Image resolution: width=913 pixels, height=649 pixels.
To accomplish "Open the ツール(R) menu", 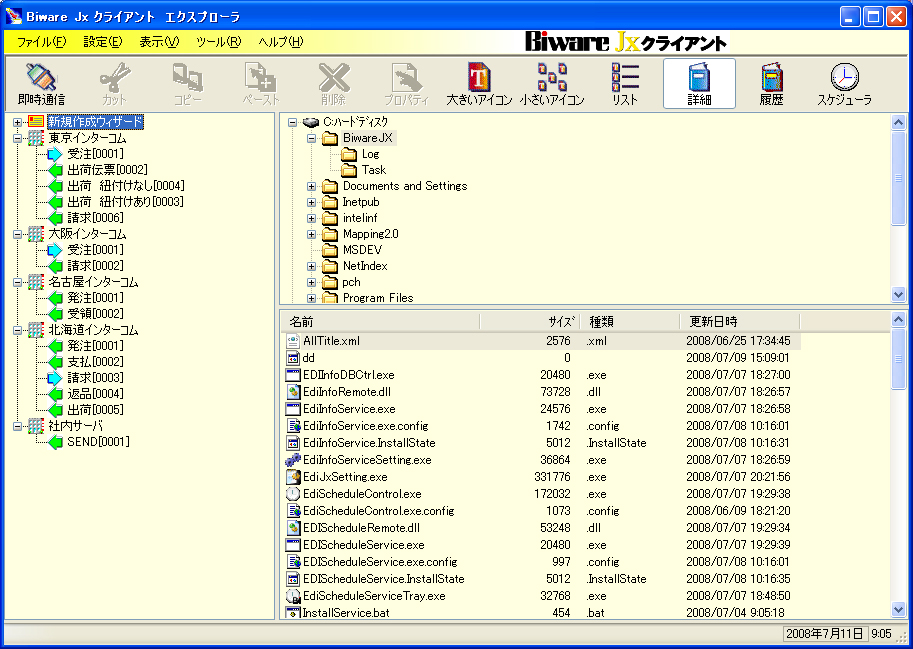I will [x=218, y=42].
